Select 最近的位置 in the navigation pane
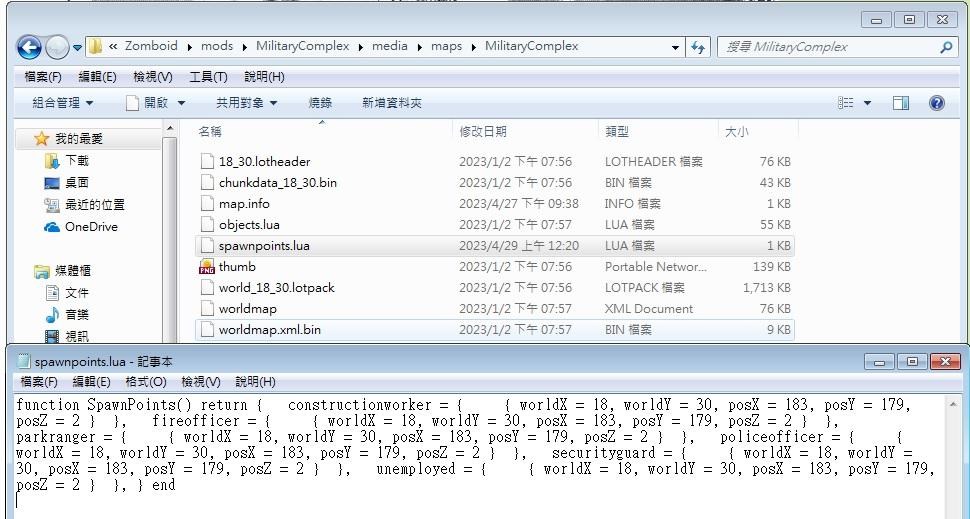 [x=95, y=205]
